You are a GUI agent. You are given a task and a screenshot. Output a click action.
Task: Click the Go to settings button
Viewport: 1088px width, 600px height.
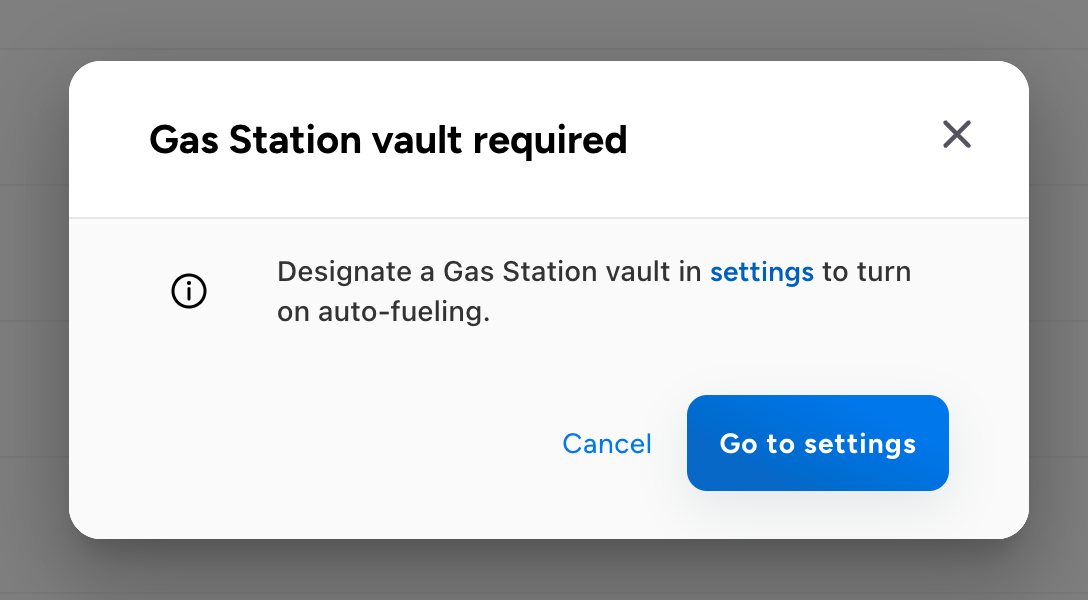click(x=817, y=443)
